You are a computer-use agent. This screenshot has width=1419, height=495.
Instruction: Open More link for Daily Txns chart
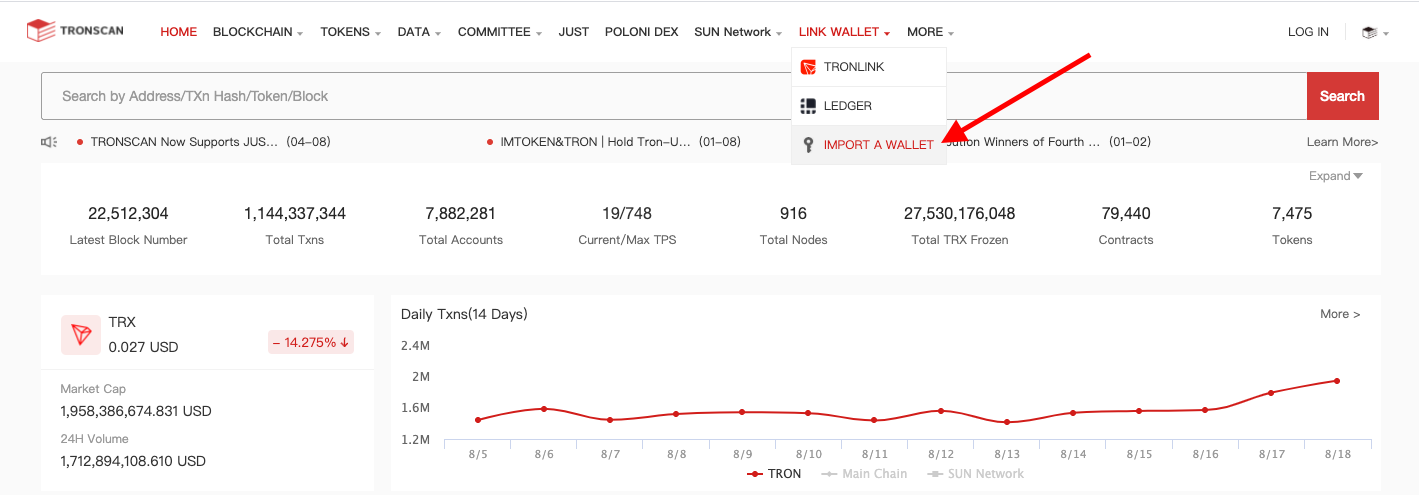click(1340, 314)
